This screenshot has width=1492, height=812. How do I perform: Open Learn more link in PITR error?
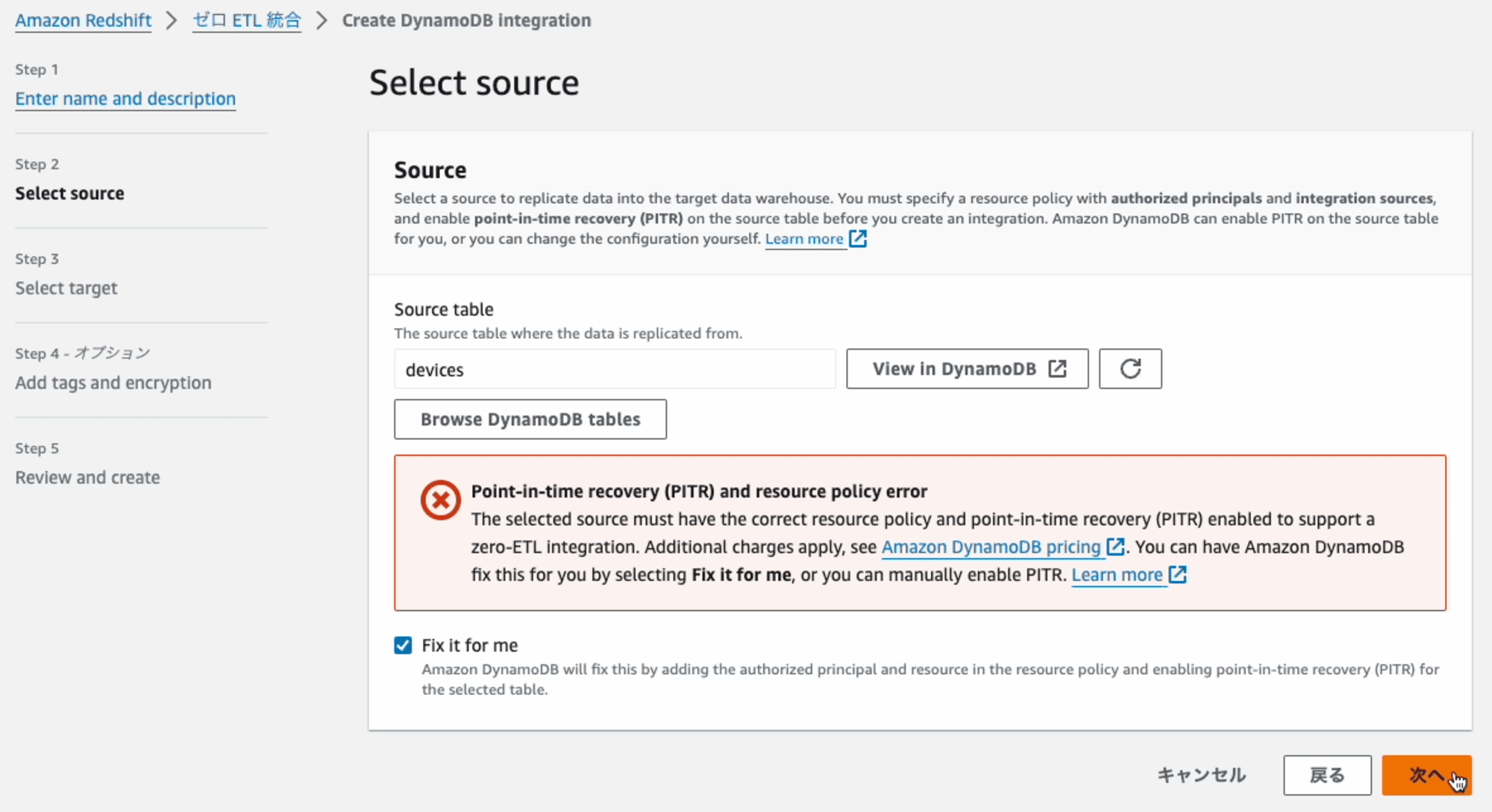(x=1117, y=575)
